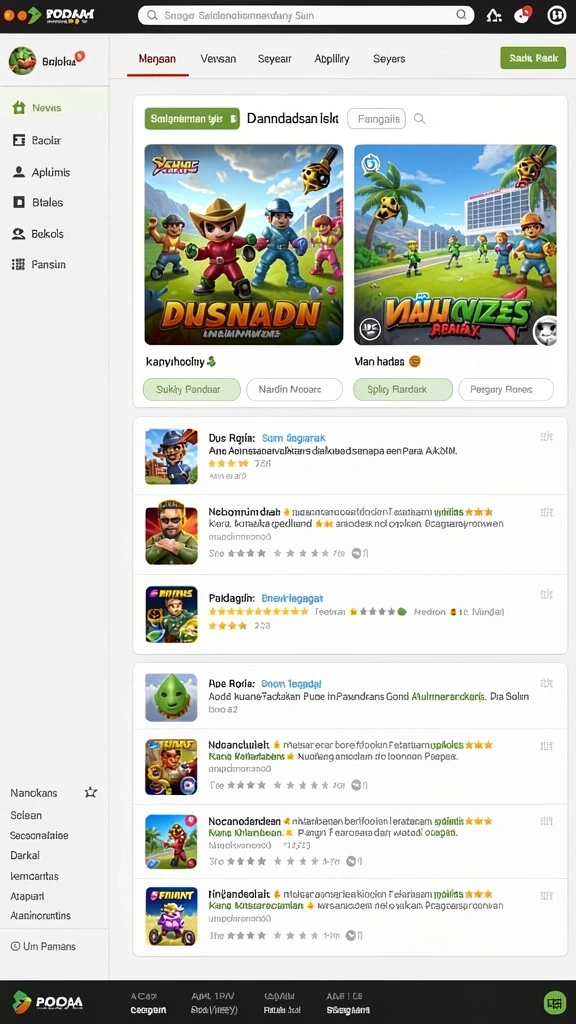This screenshot has width=576, height=1024.
Task: Open options icon on Ndoanclueit row
Action: 547,746
